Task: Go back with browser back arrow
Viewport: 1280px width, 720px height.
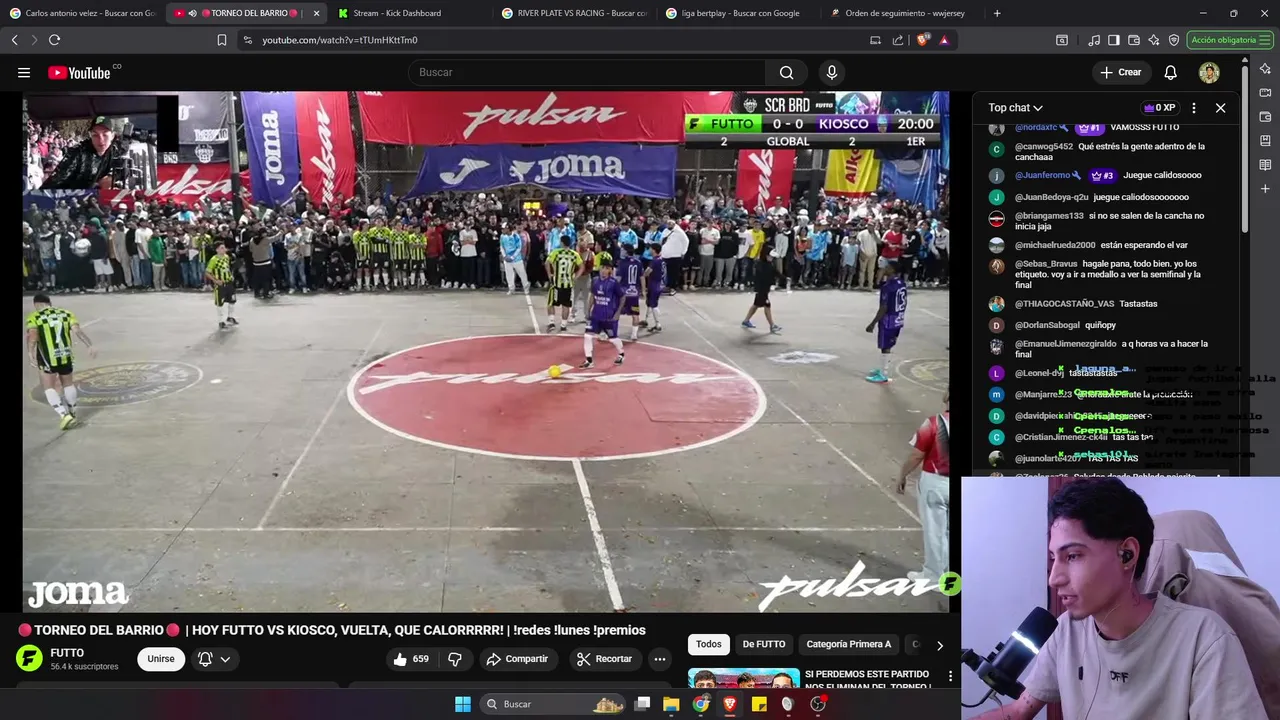Action: pos(15,40)
